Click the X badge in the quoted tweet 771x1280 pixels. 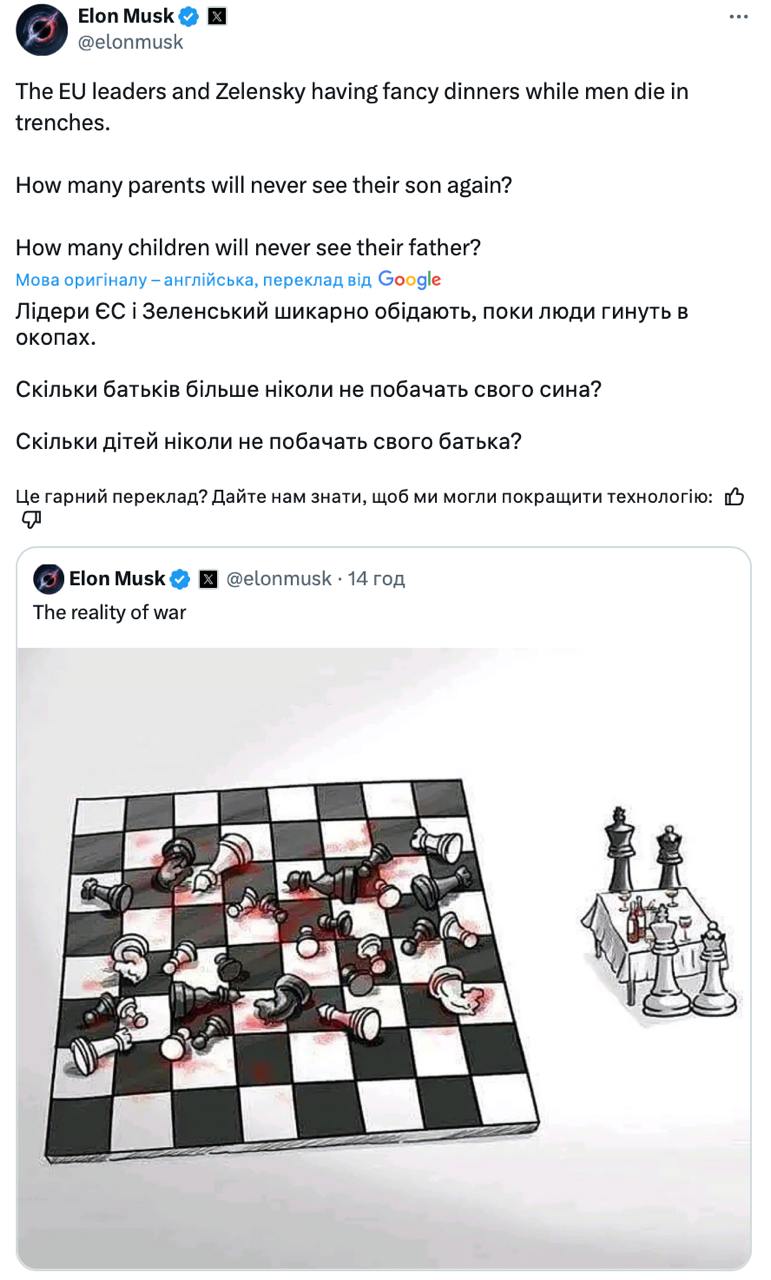click(207, 579)
